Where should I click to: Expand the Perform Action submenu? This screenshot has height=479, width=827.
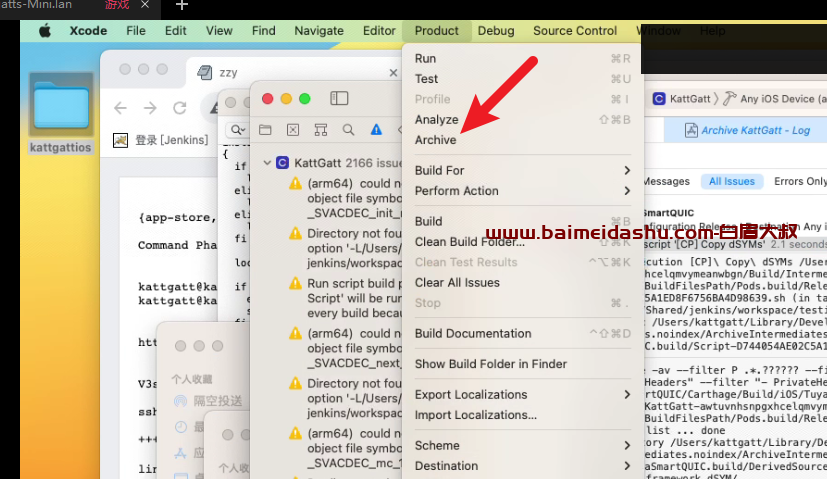[522, 191]
